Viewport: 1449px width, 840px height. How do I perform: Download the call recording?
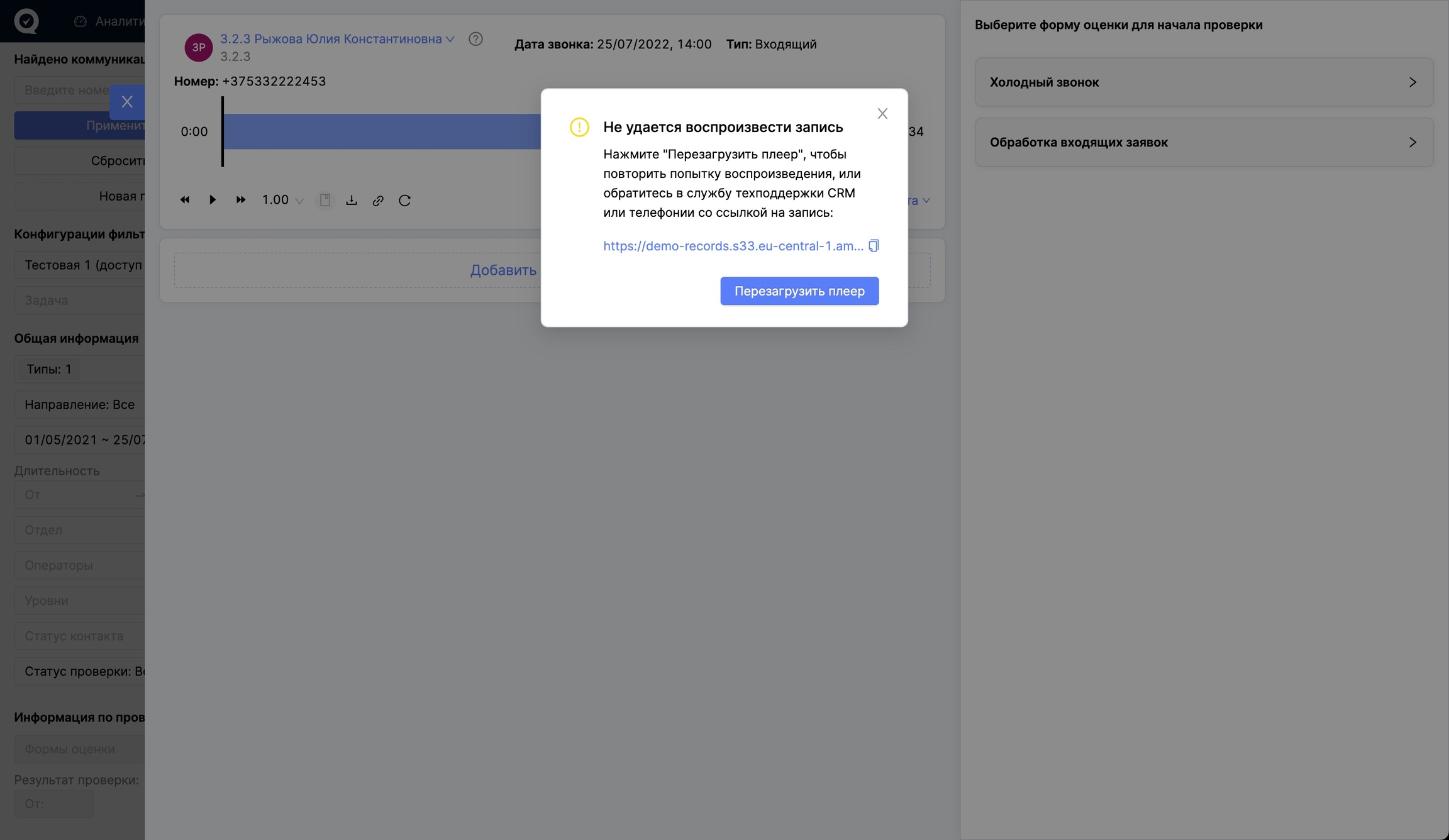pyautogui.click(x=352, y=200)
